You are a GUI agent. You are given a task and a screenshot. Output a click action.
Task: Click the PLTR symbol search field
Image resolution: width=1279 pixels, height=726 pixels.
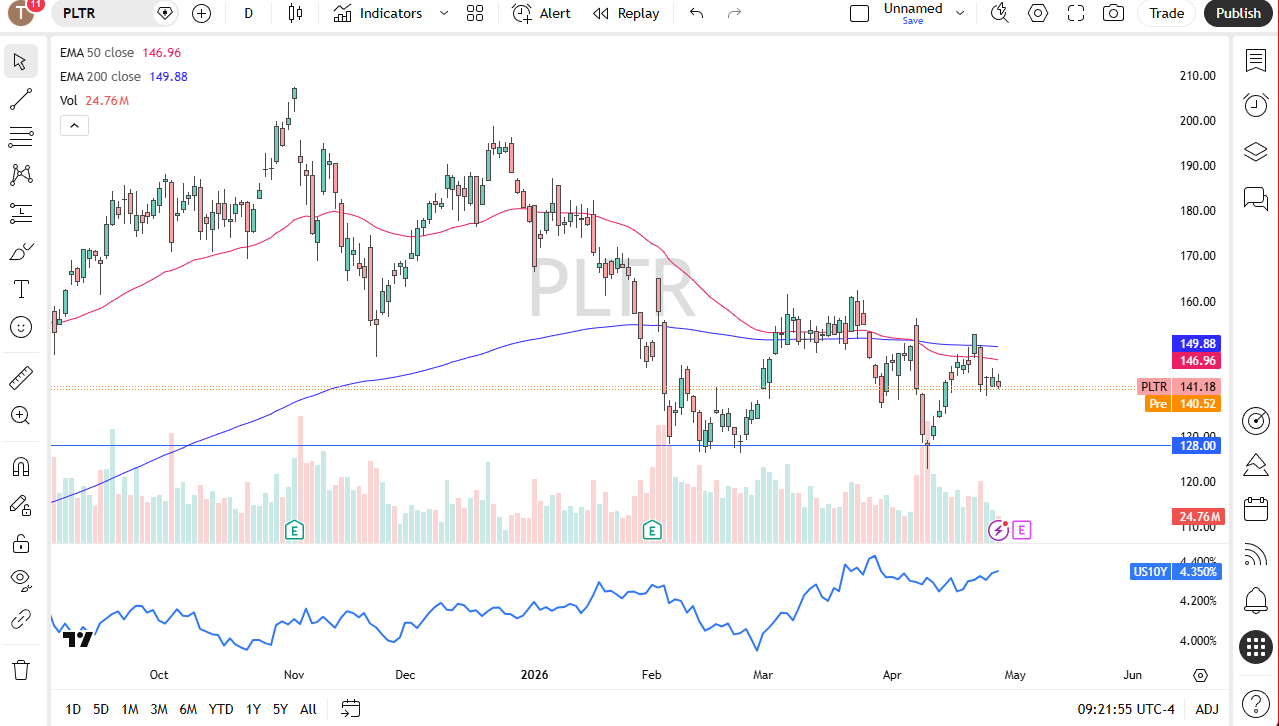pyautogui.click(x=115, y=13)
